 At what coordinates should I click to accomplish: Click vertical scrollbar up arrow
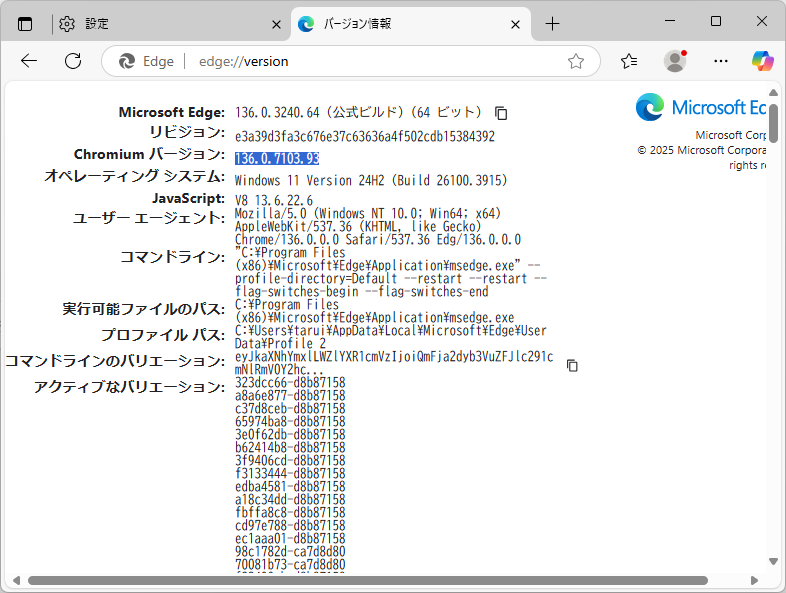pyautogui.click(x=773, y=93)
